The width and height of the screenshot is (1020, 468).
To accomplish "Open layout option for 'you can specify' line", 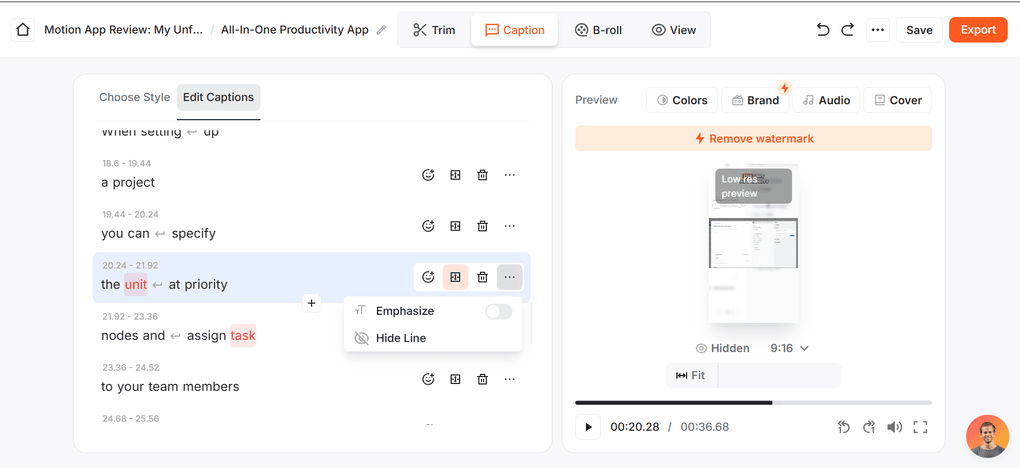I will pos(455,226).
